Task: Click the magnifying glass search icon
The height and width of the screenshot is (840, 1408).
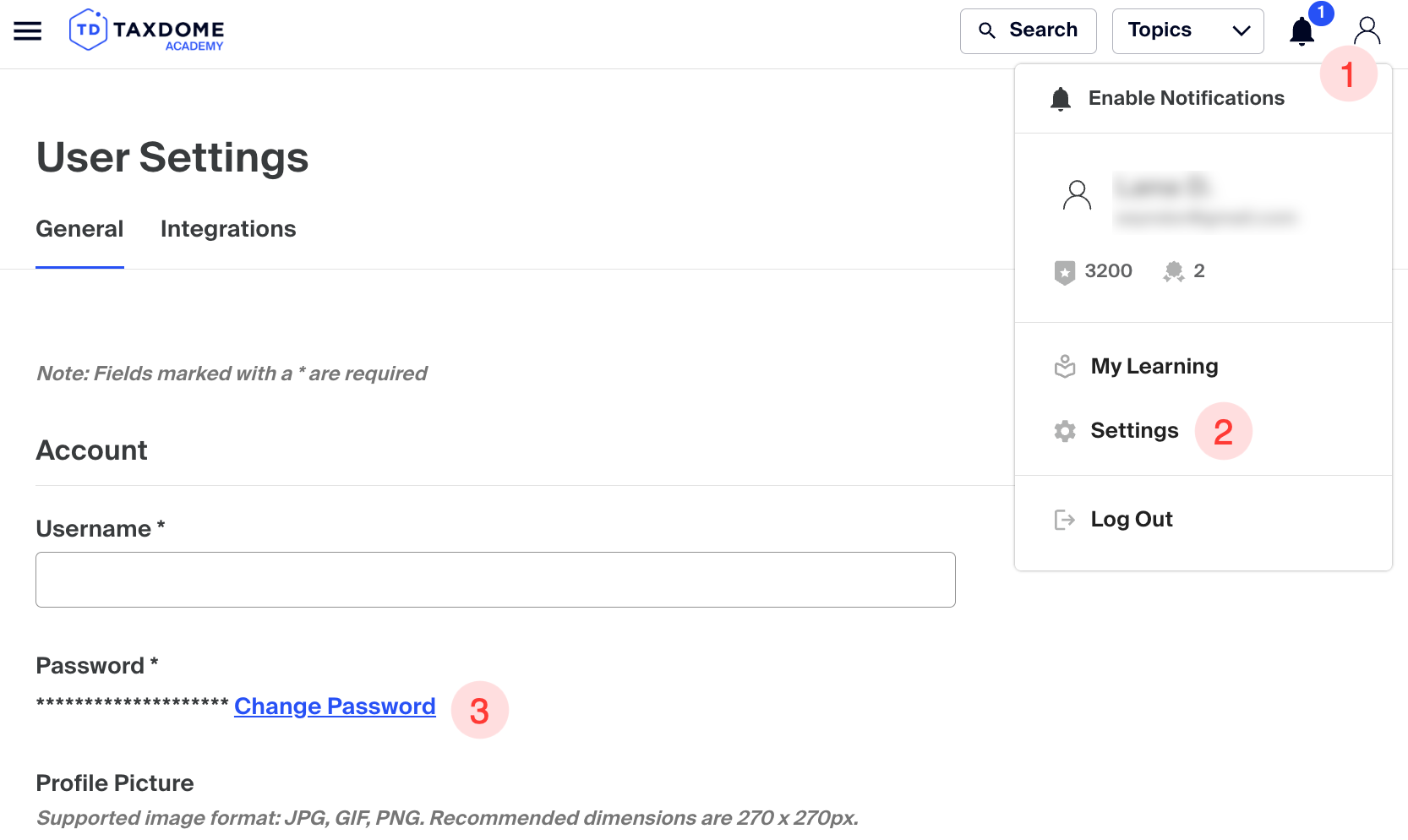Action: [x=986, y=31]
